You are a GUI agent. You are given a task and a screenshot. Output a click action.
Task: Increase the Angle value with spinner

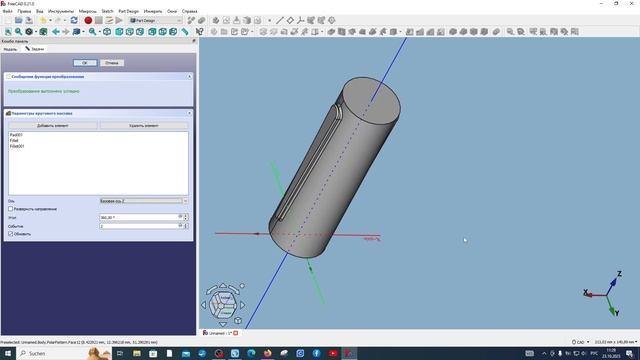[186, 216]
